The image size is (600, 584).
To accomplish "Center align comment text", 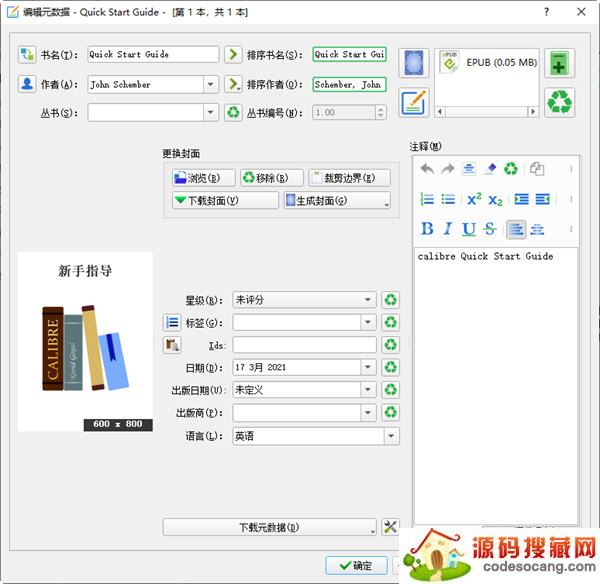I will 537,230.
